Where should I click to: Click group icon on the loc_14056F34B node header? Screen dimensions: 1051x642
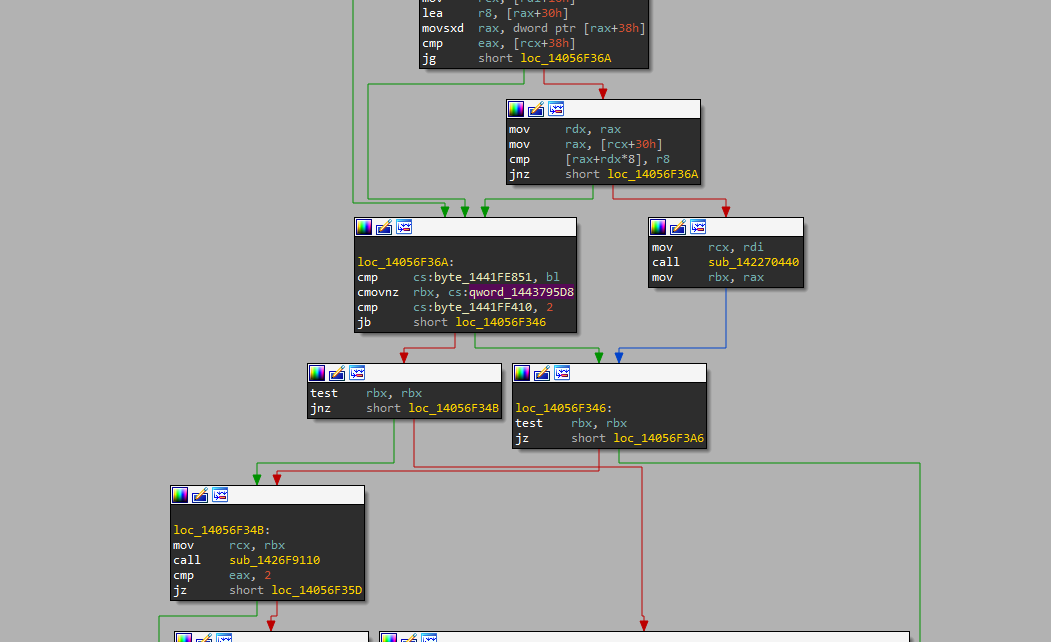point(220,495)
